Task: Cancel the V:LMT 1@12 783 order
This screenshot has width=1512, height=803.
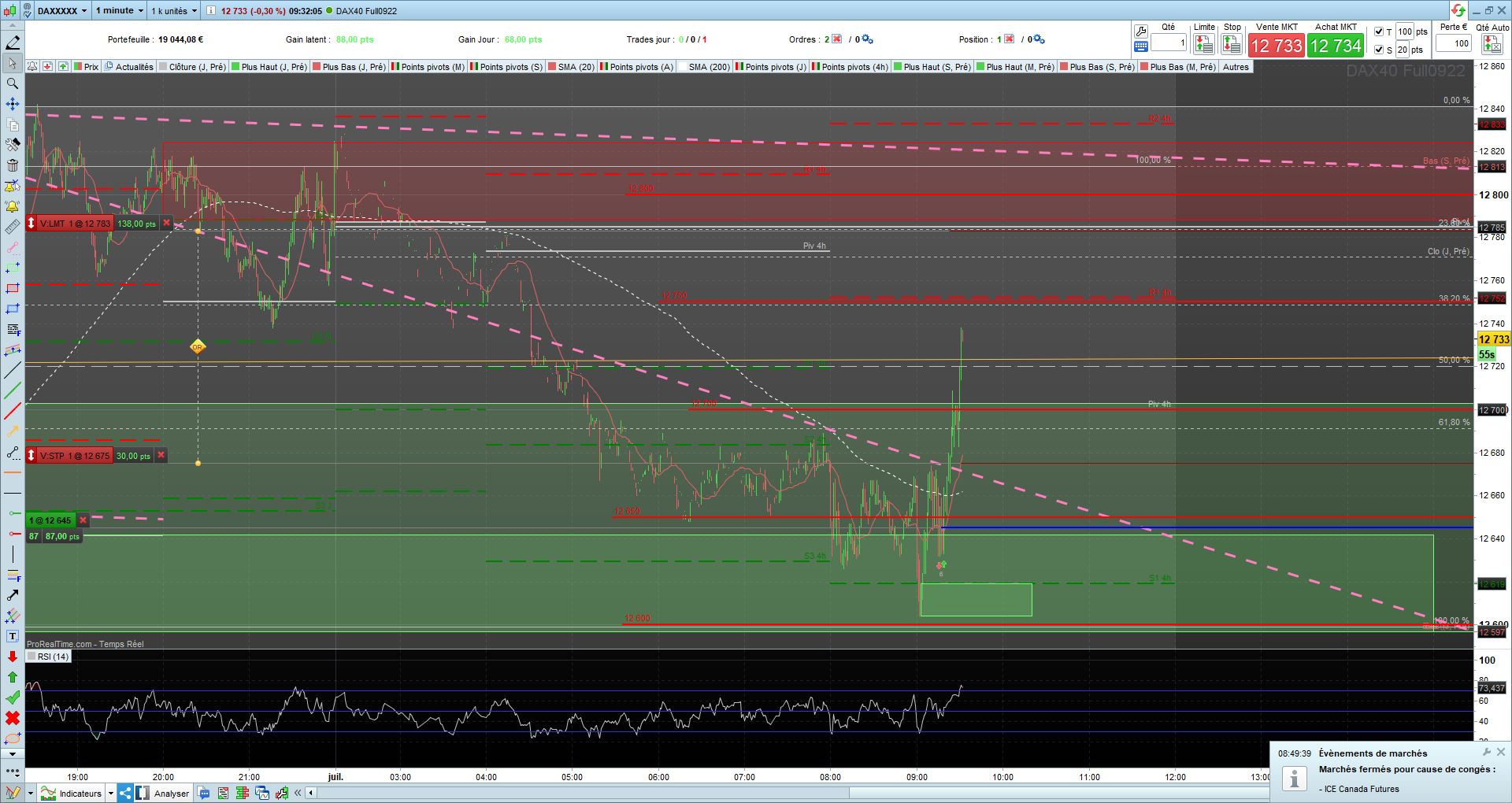Action: click(166, 224)
